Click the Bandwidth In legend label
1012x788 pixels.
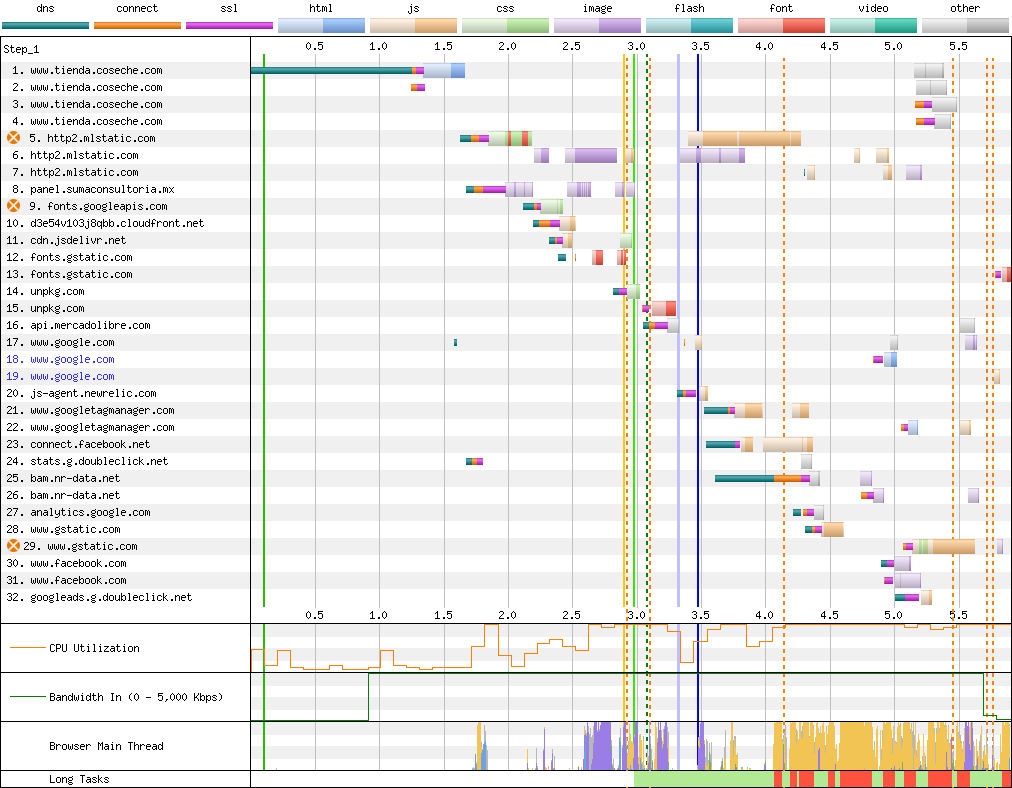(136, 697)
